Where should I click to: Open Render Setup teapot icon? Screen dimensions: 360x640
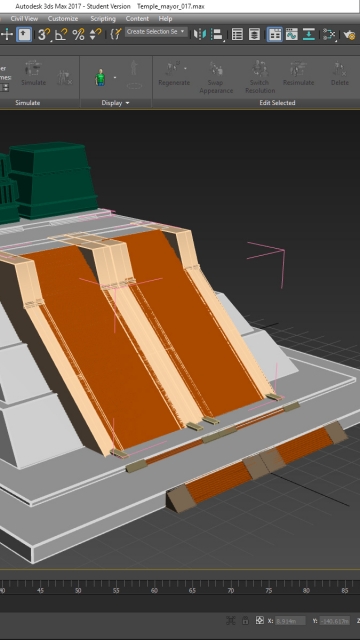coord(349,34)
